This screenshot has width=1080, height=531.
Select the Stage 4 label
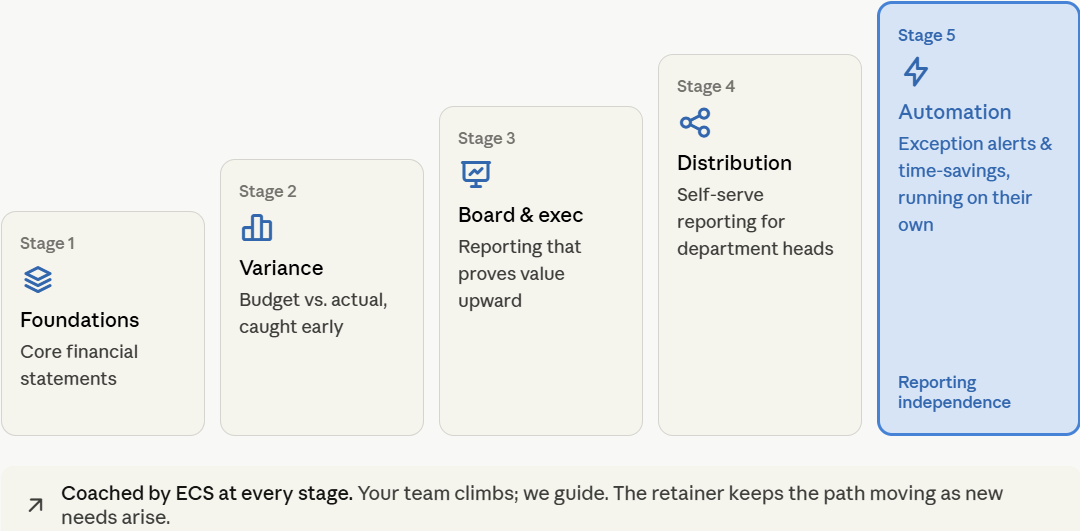pos(706,86)
